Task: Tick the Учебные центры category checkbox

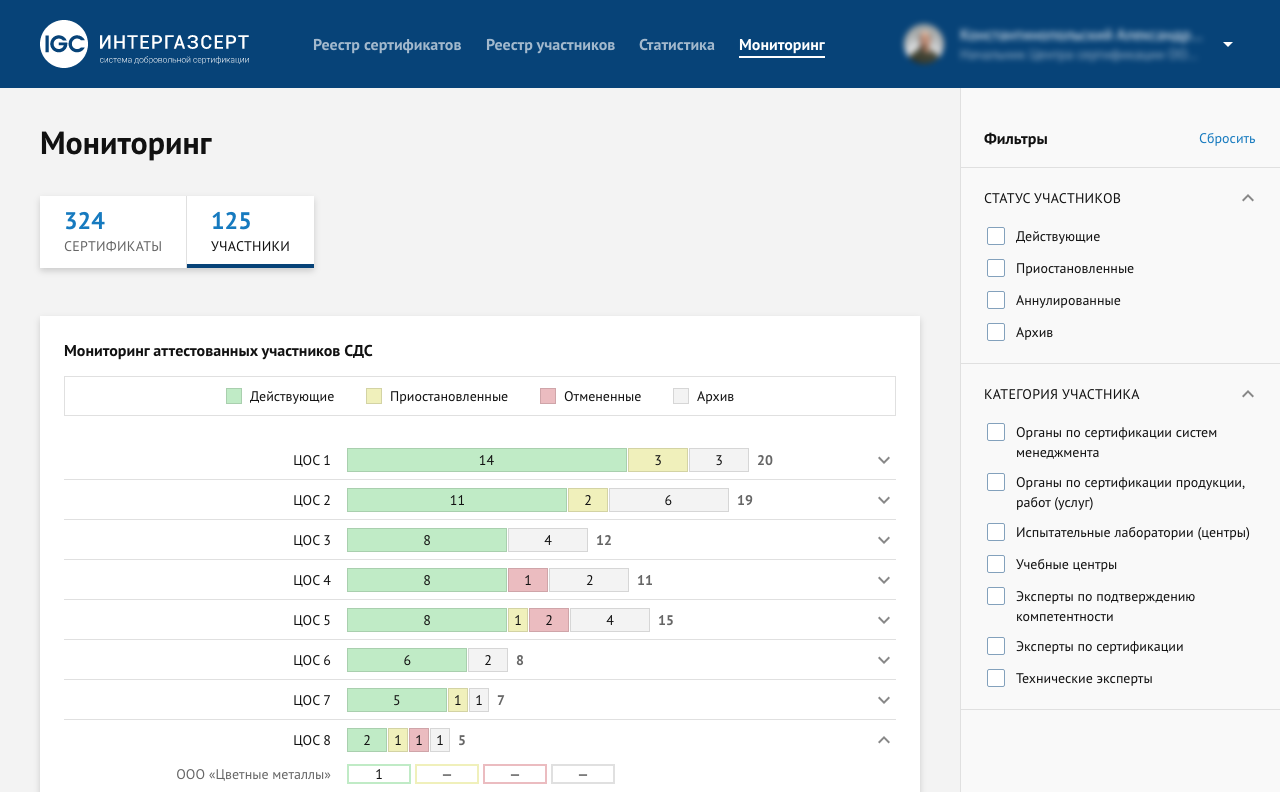Action: click(x=996, y=564)
